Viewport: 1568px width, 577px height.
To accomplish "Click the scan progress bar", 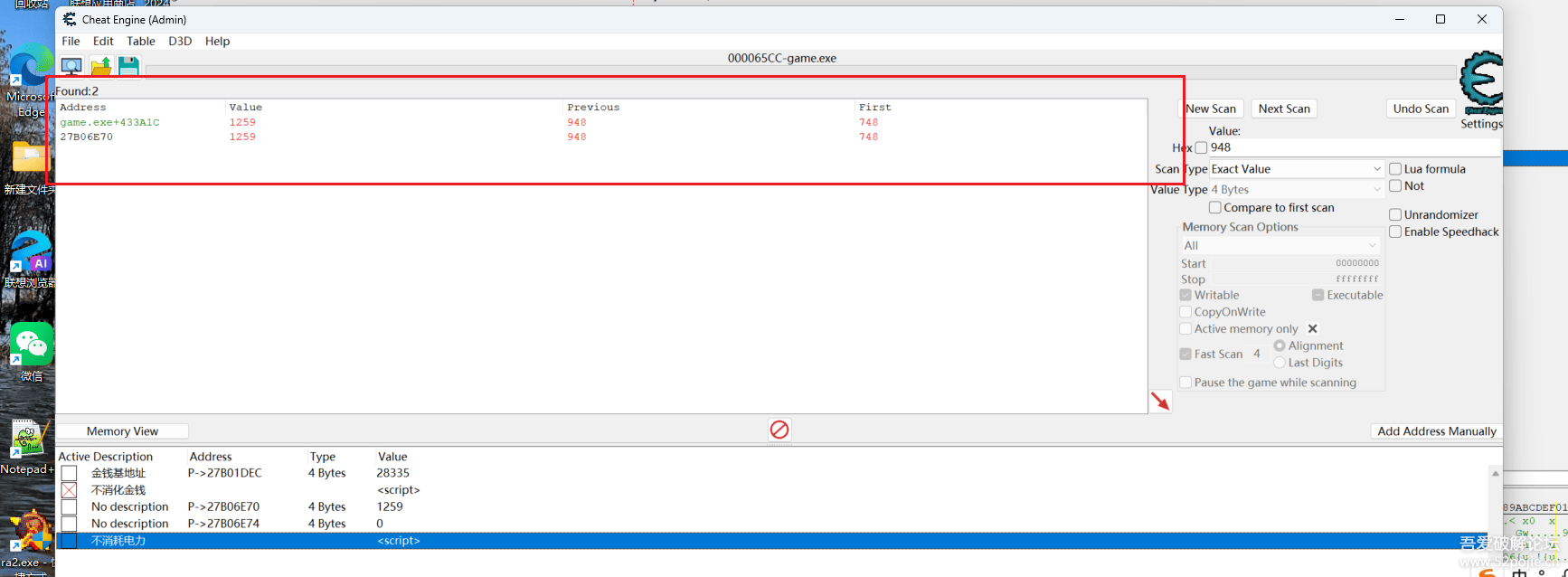I will point(800,71).
